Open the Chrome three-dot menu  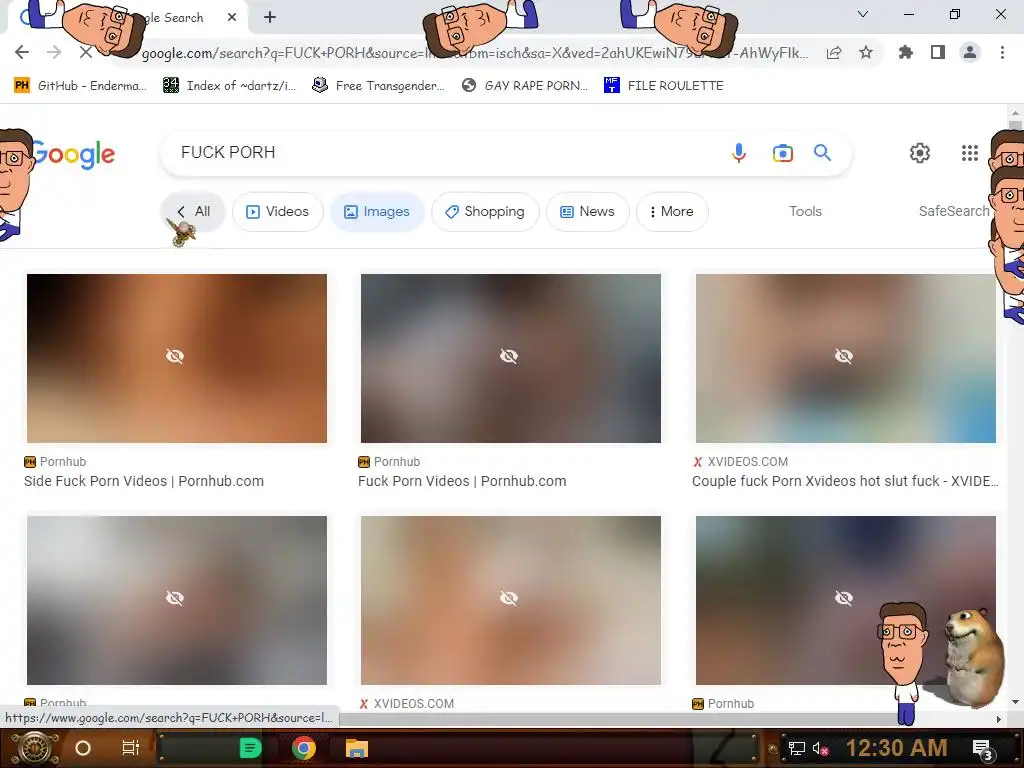click(x=1002, y=52)
